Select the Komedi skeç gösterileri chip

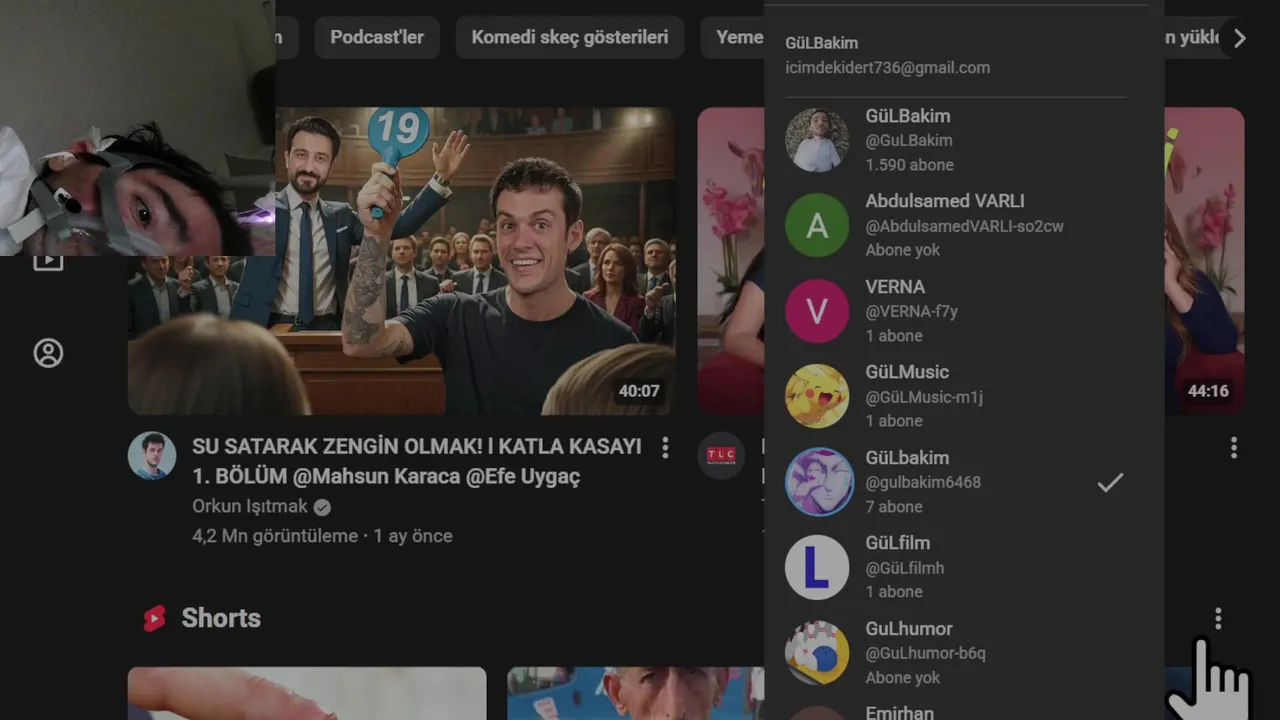coord(570,37)
